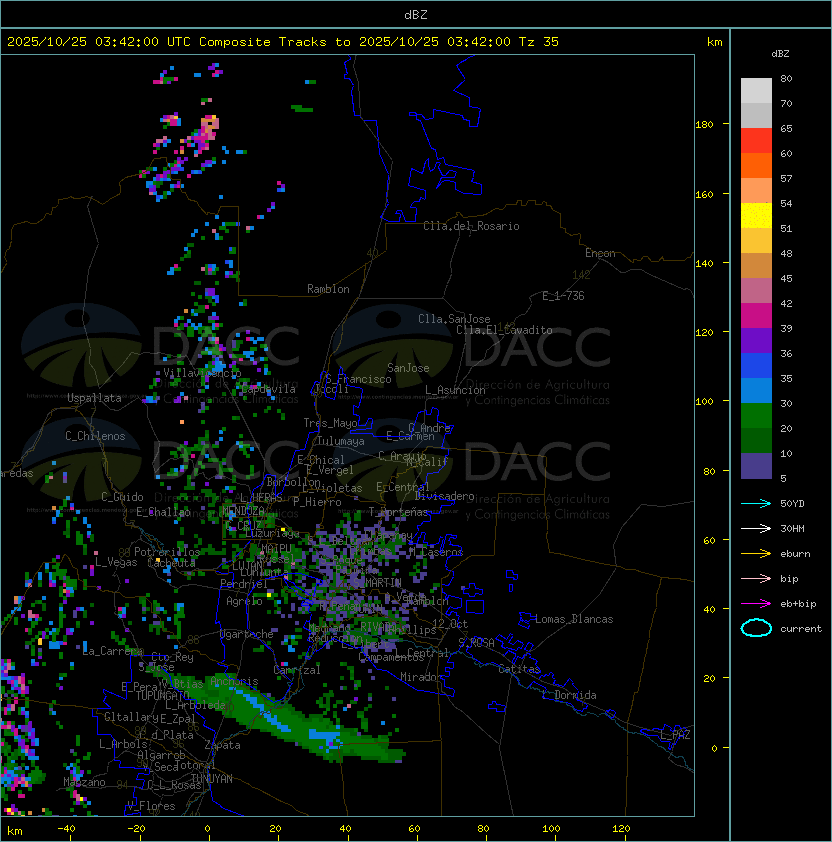Click the C_Chilenos map label

95,436
